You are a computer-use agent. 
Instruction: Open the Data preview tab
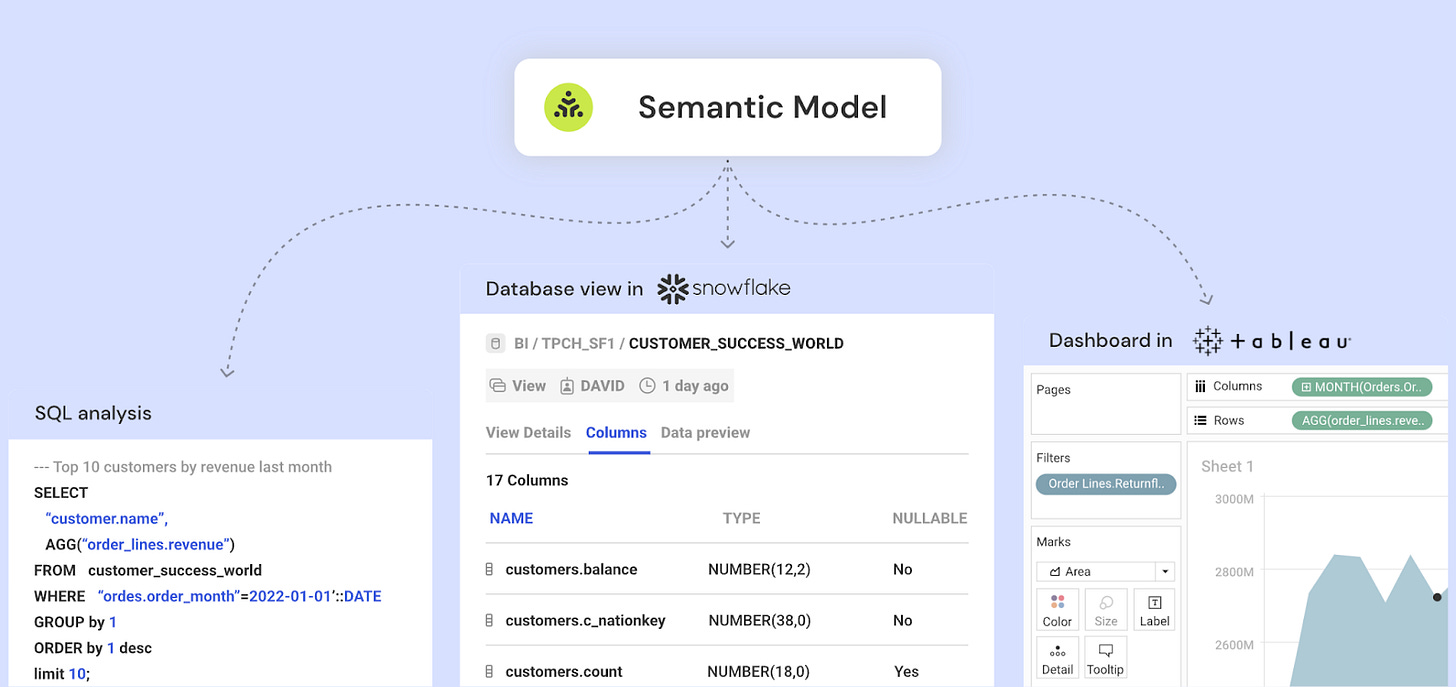coord(705,433)
